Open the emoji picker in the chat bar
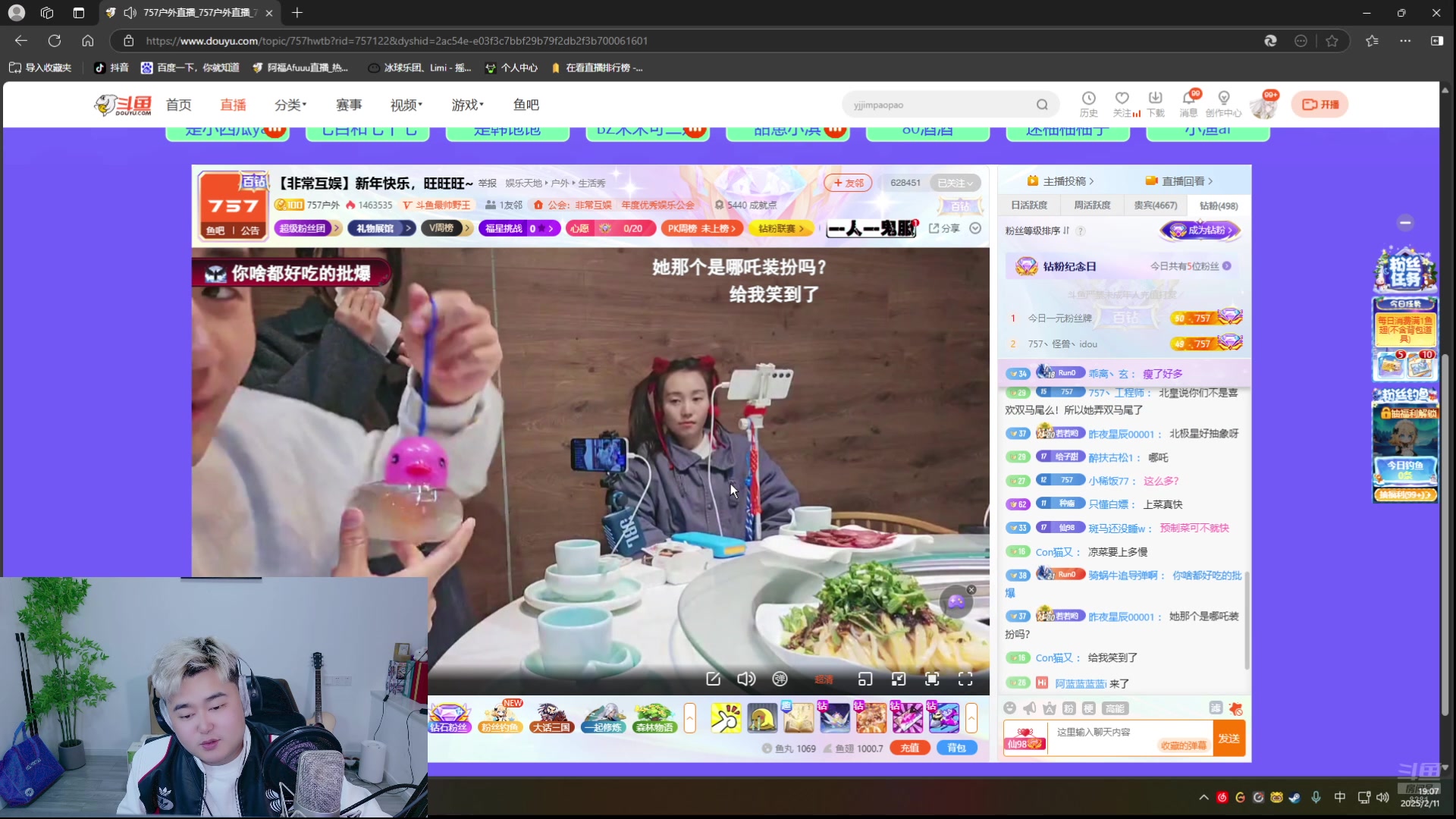The width and height of the screenshot is (1456, 819). (x=1010, y=708)
